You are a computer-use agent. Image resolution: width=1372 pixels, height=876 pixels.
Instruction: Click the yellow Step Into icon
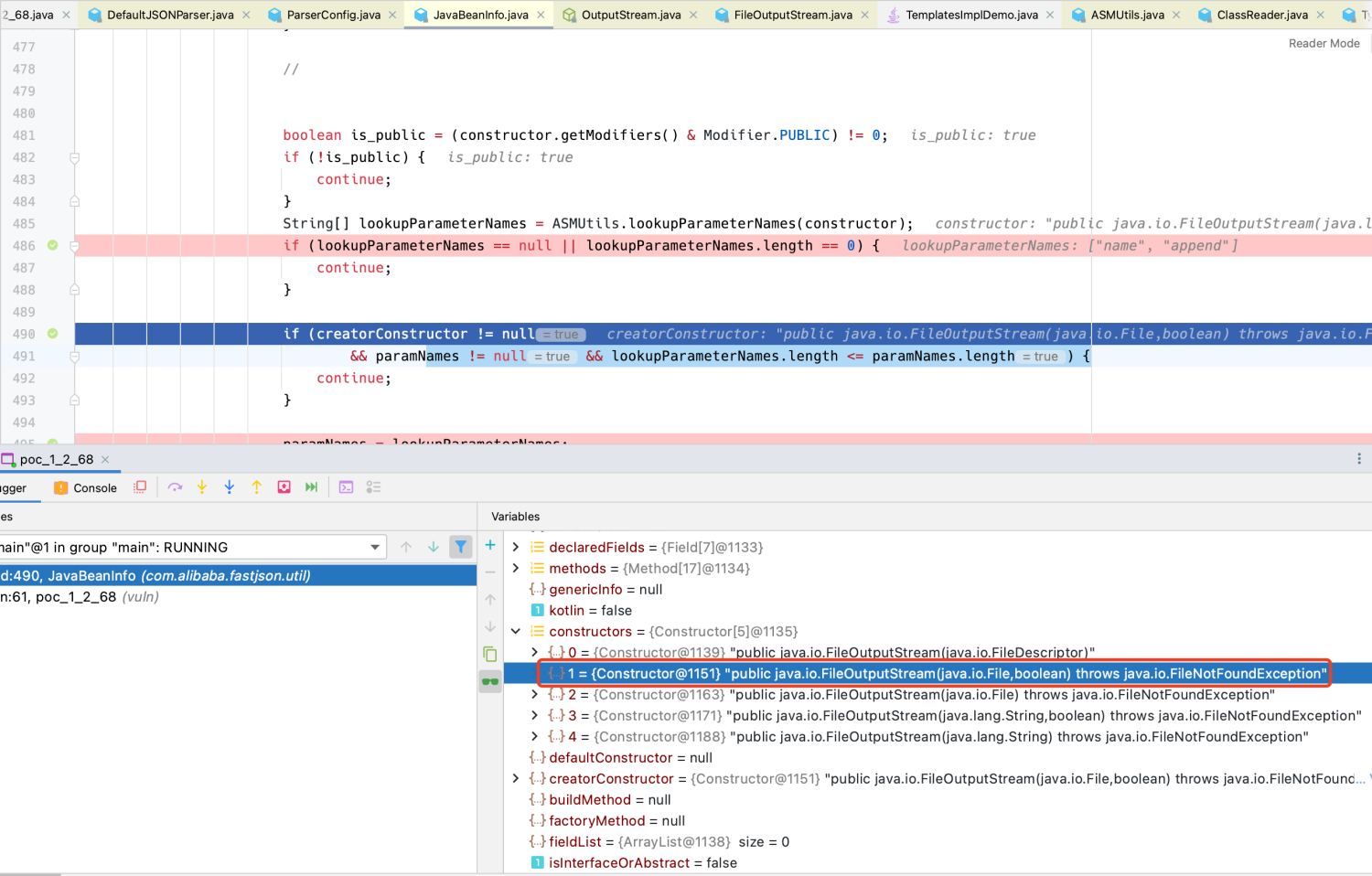[202, 487]
